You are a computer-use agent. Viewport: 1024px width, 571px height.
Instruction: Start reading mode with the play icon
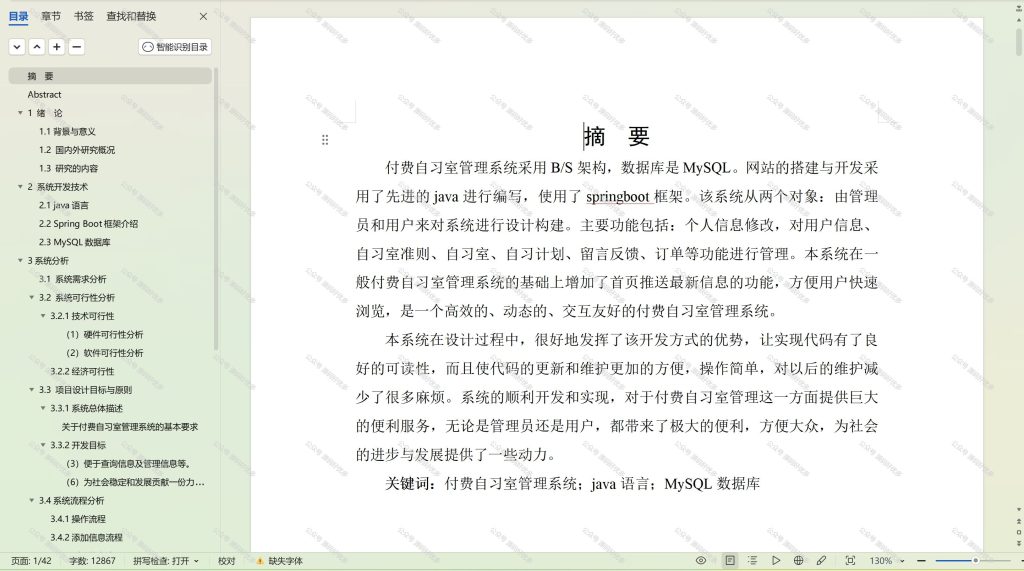coord(775,561)
